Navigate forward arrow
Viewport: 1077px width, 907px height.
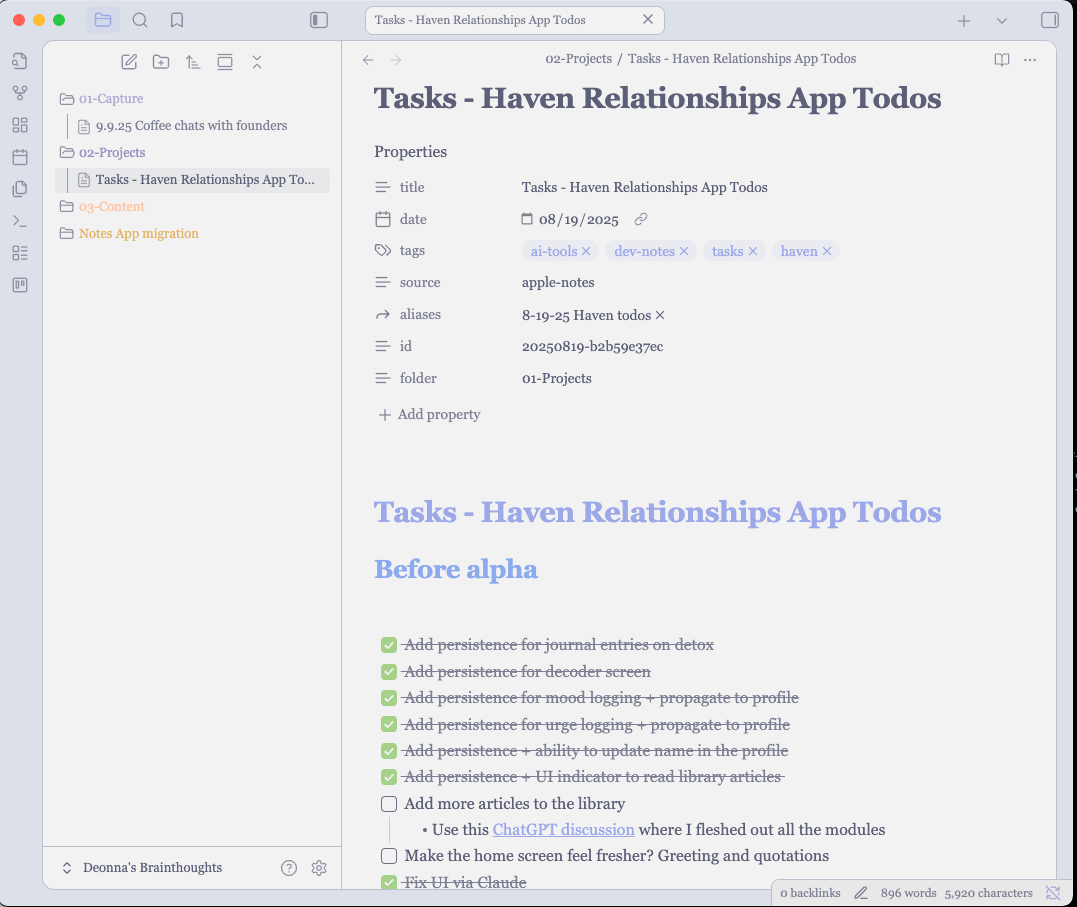(396, 60)
